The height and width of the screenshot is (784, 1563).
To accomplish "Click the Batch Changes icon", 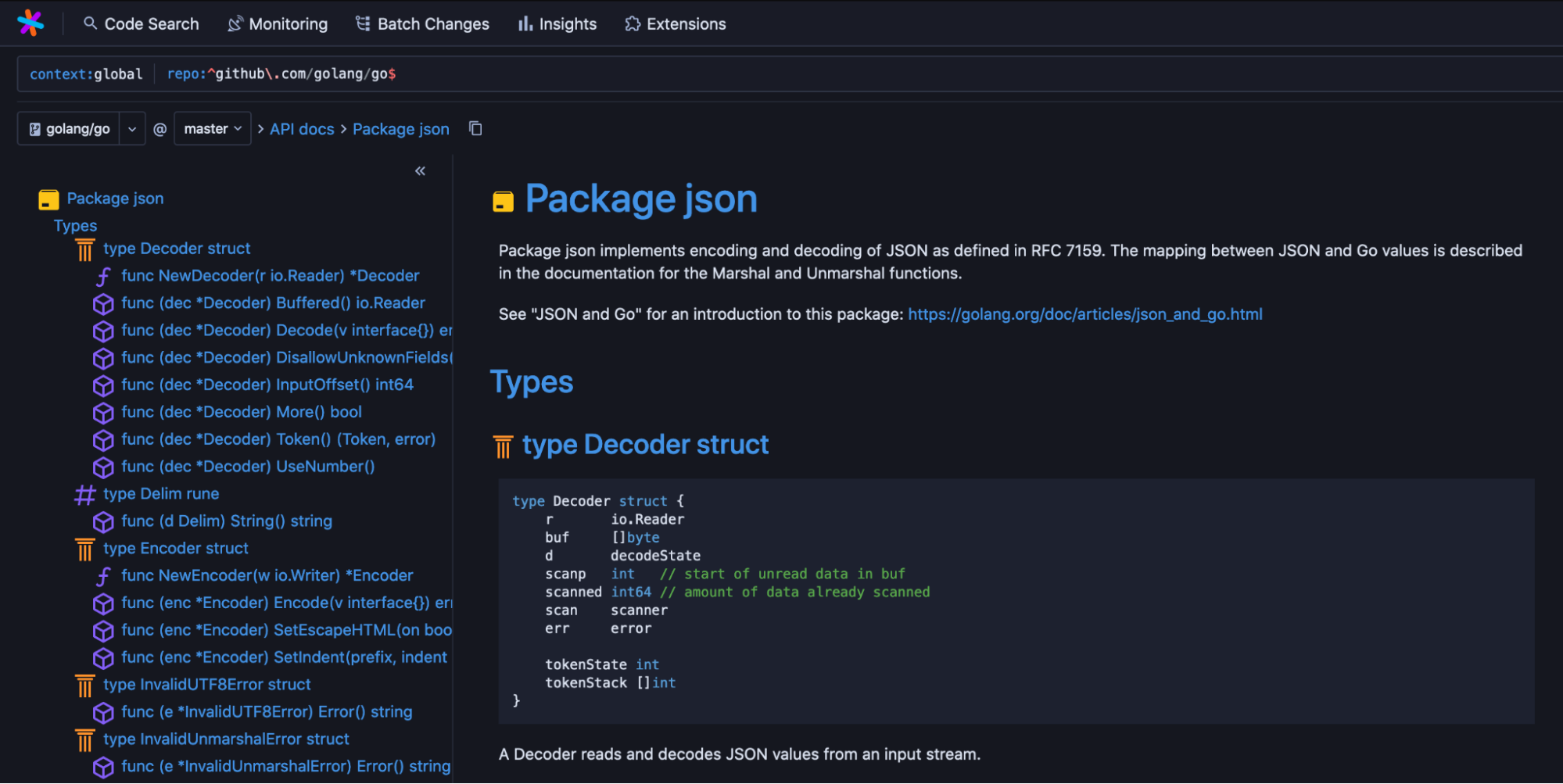I will tap(361, 23).
